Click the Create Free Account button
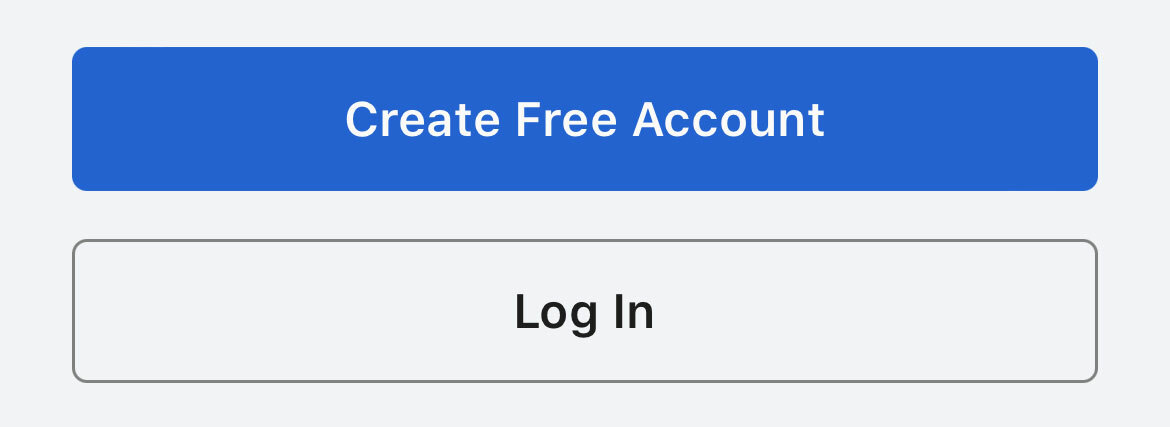The height and width of the screenshot is (427, 1170). 584,119
